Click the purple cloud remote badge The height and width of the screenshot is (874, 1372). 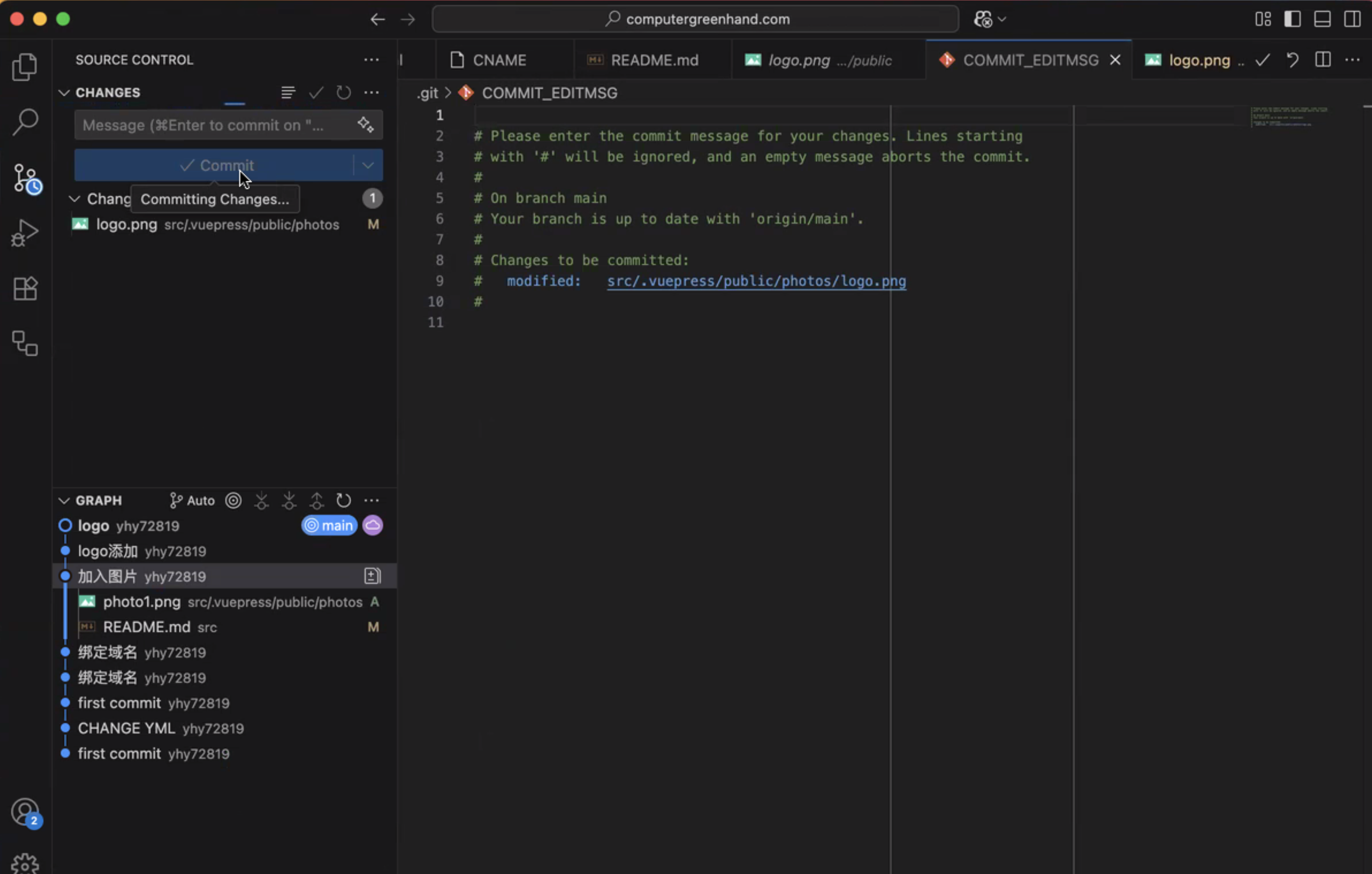373,526
